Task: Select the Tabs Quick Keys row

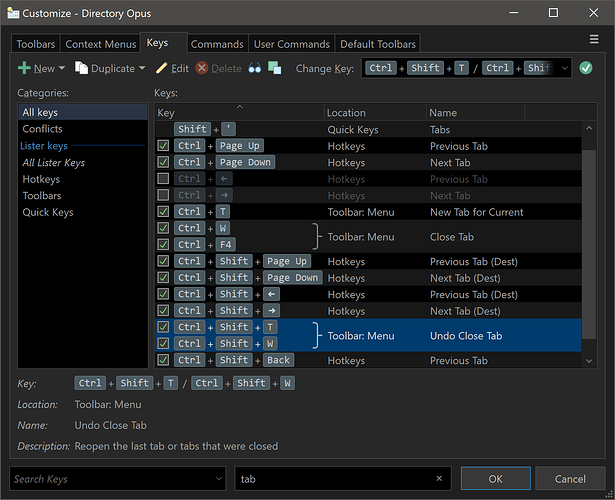Action: 368,129
